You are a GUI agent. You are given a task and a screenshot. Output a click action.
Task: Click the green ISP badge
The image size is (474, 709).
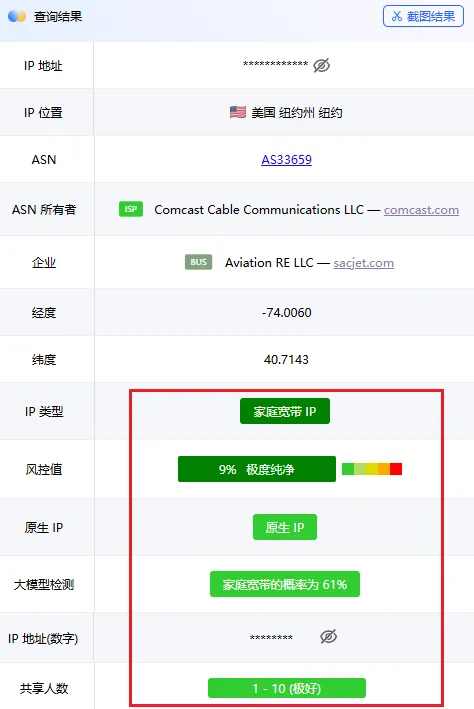point(131,209)
